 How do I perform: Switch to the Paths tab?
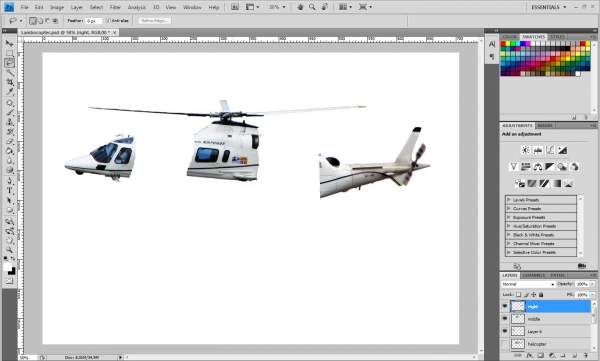point(557,275)
